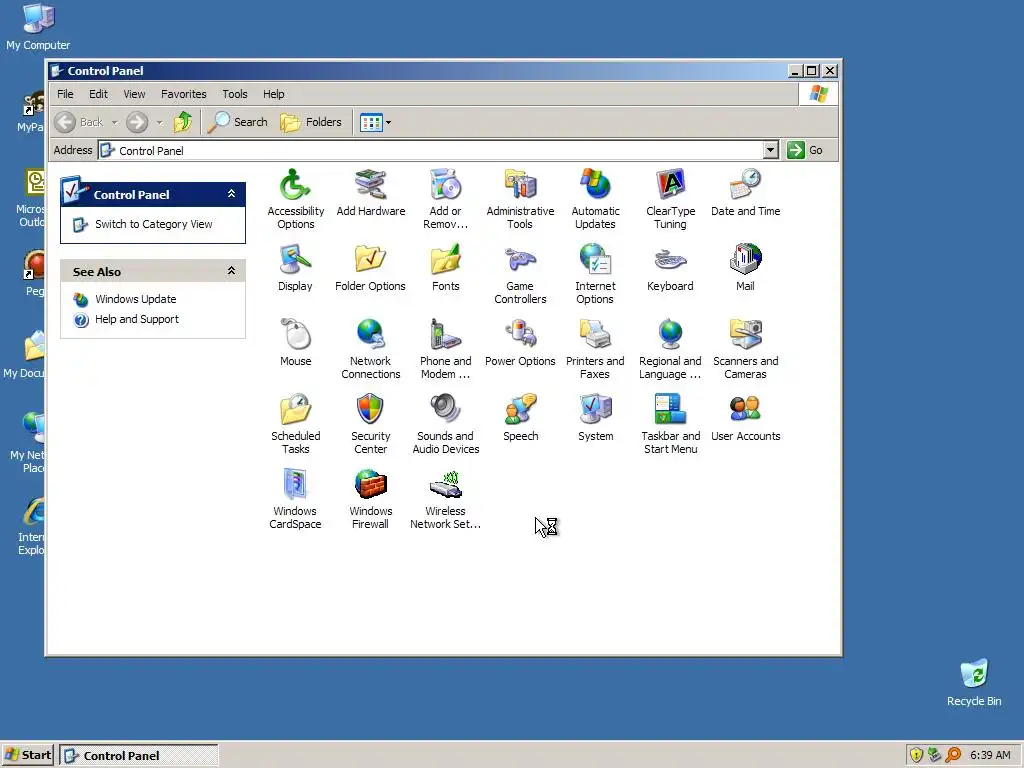The width and height of the screenshot is (1024, 768).
Task: Open the Tools menu
Action: click(234, 94)
